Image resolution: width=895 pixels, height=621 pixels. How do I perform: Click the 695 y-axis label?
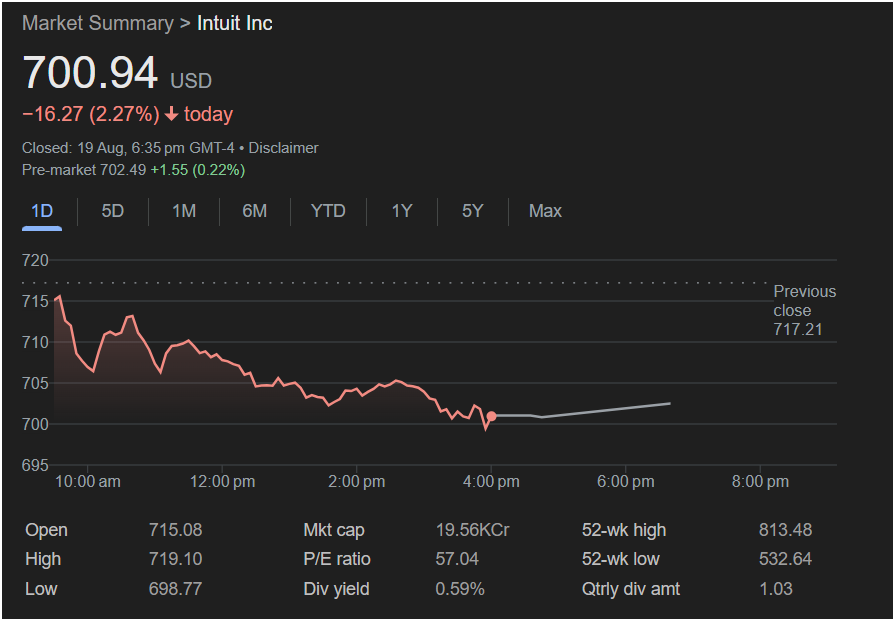35,465
